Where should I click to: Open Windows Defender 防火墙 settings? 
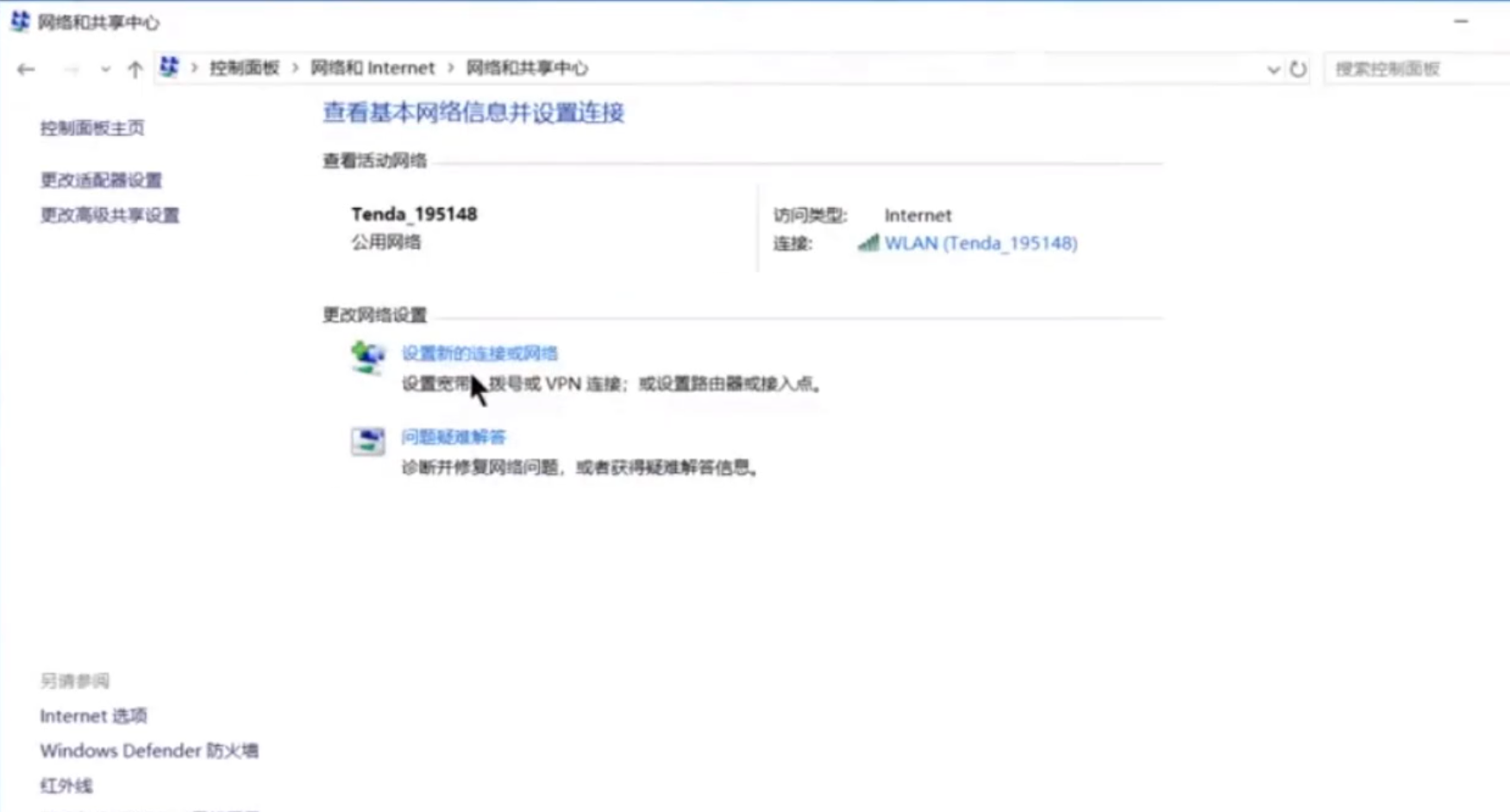pyautogui.click(x=150, y=751)
